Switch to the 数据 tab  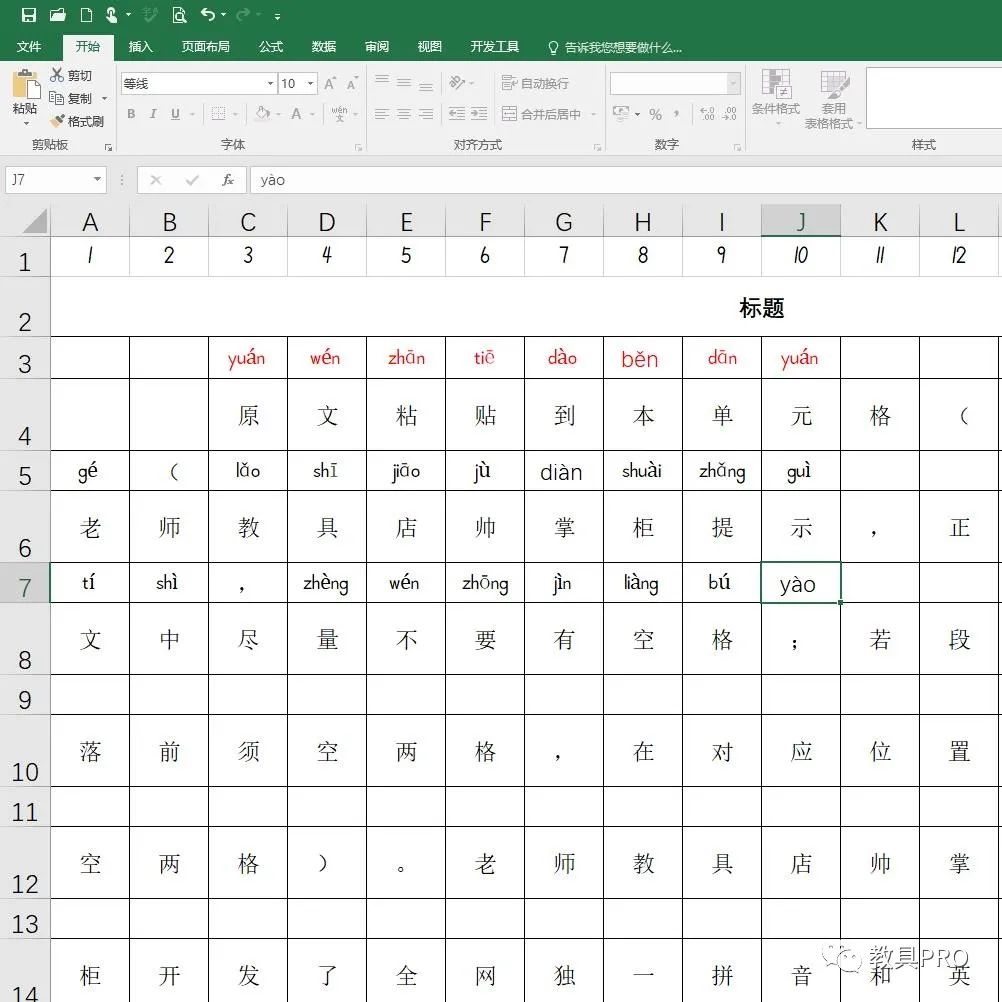[324, 47]
